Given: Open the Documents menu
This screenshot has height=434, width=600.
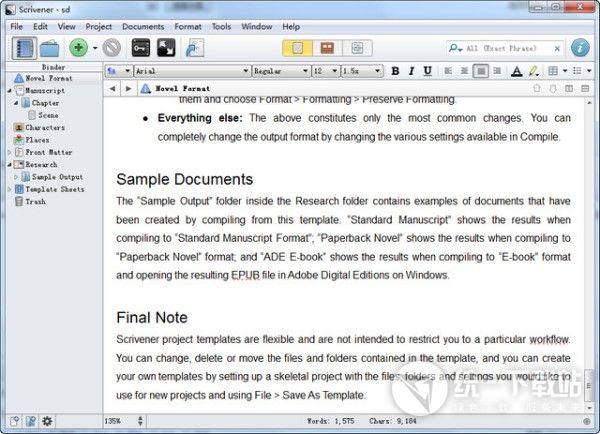Looking at the screenshot, I should tap(143, 27).
